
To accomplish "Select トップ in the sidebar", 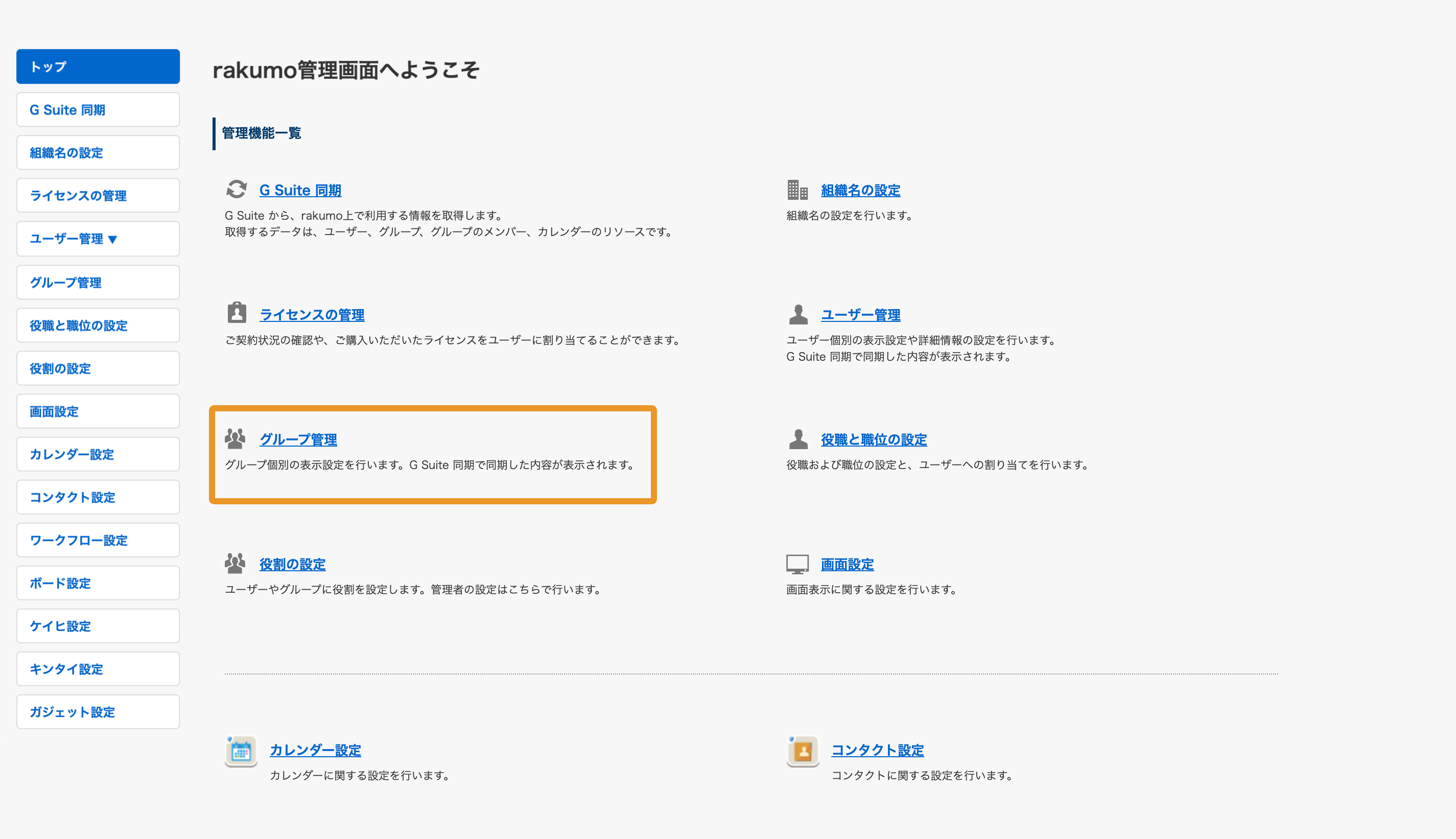I will coord(98,66).
